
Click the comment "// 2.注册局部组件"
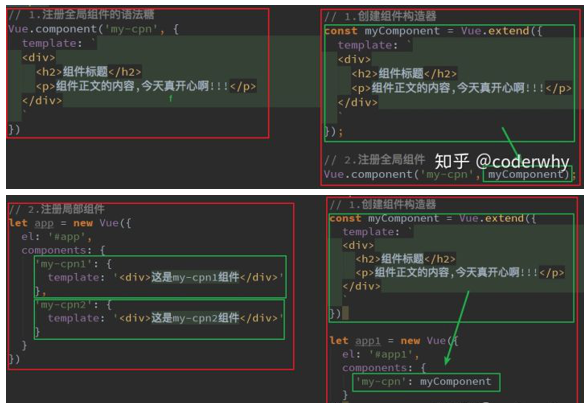pyautogui.click(x=57, y=209)
